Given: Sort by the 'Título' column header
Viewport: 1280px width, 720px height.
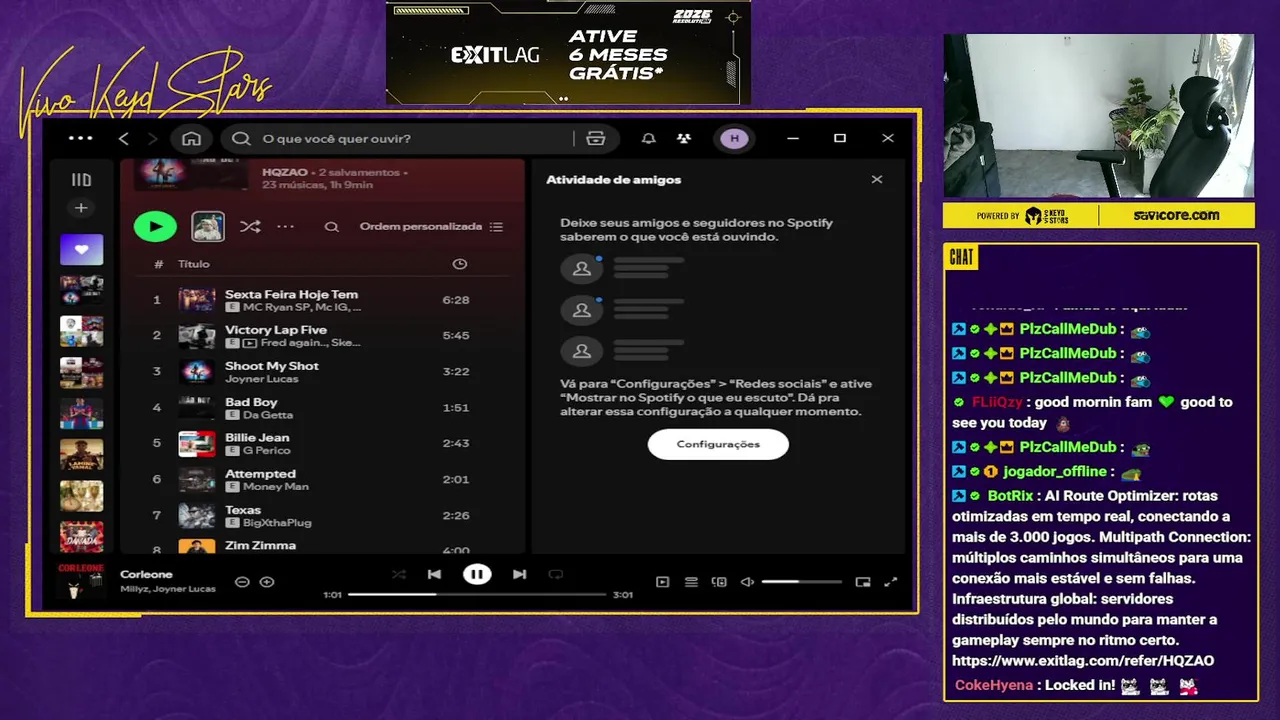Looking at the screenshot, I should [194, 264].
